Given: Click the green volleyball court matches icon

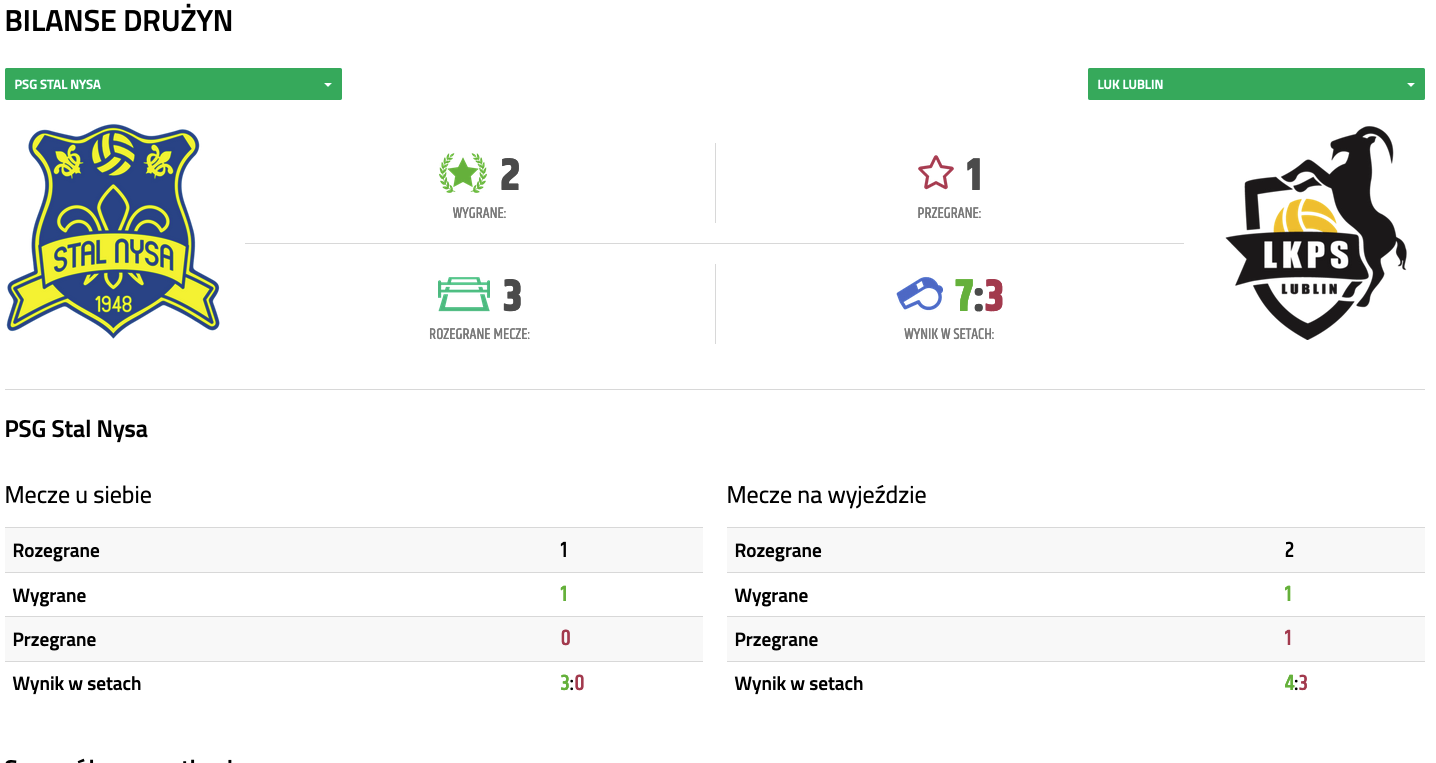Looking at the screenshot, I should [464, 295].
